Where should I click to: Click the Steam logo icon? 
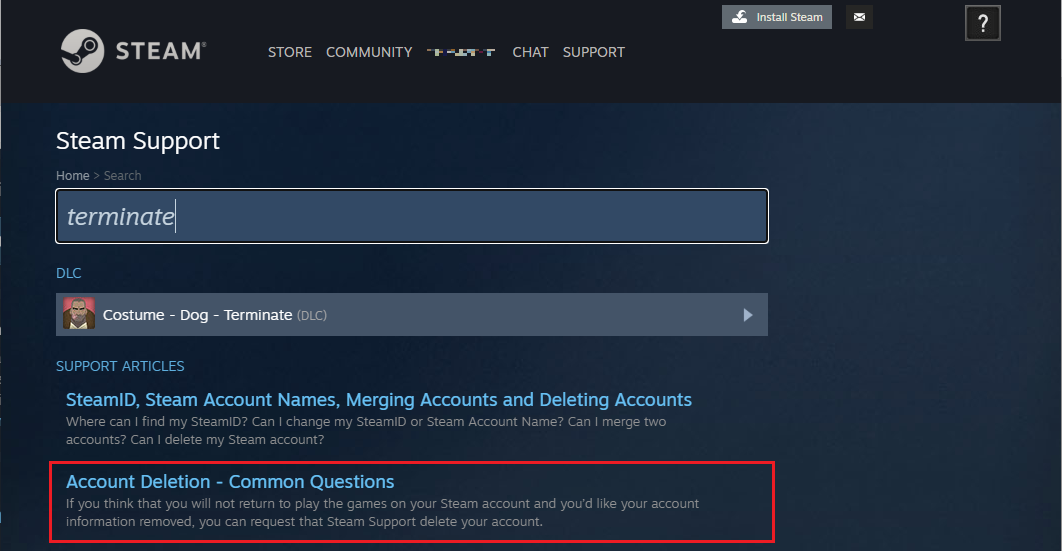(x=82, y=51)
